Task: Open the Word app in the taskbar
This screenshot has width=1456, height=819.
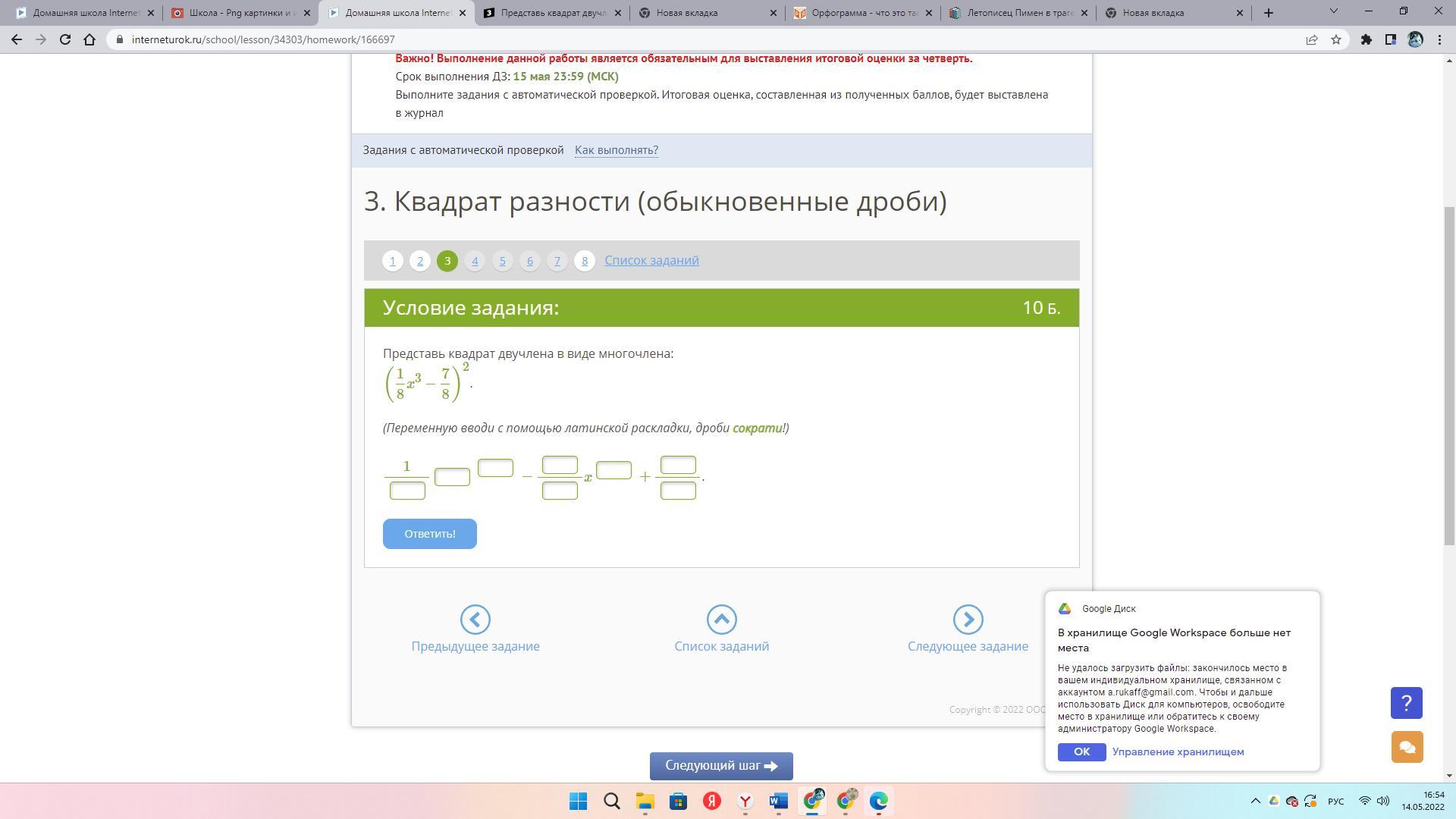Action: [x=778, y=801]
